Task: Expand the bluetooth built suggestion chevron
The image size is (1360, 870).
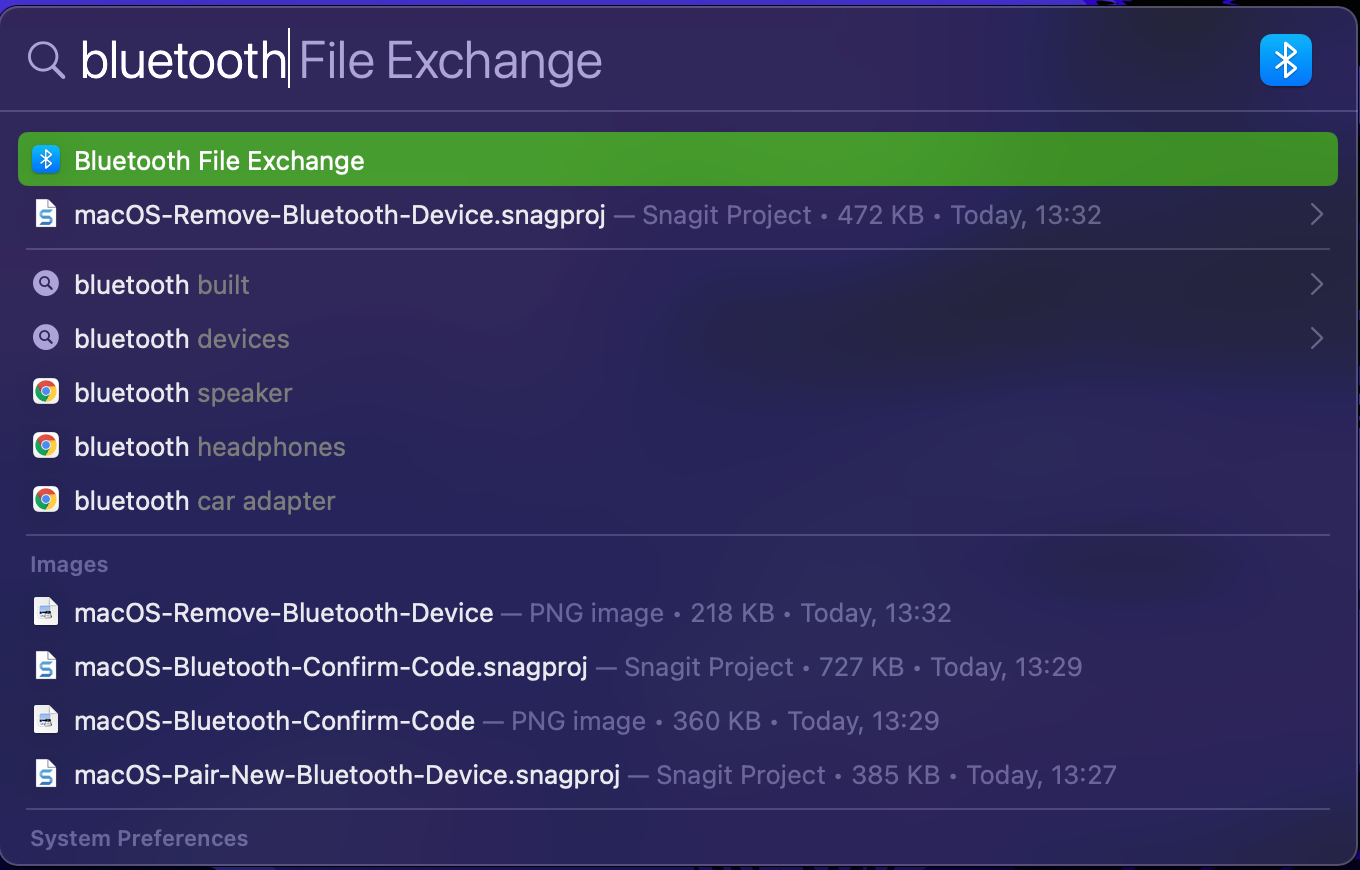Action: [x=1317, y=283]
